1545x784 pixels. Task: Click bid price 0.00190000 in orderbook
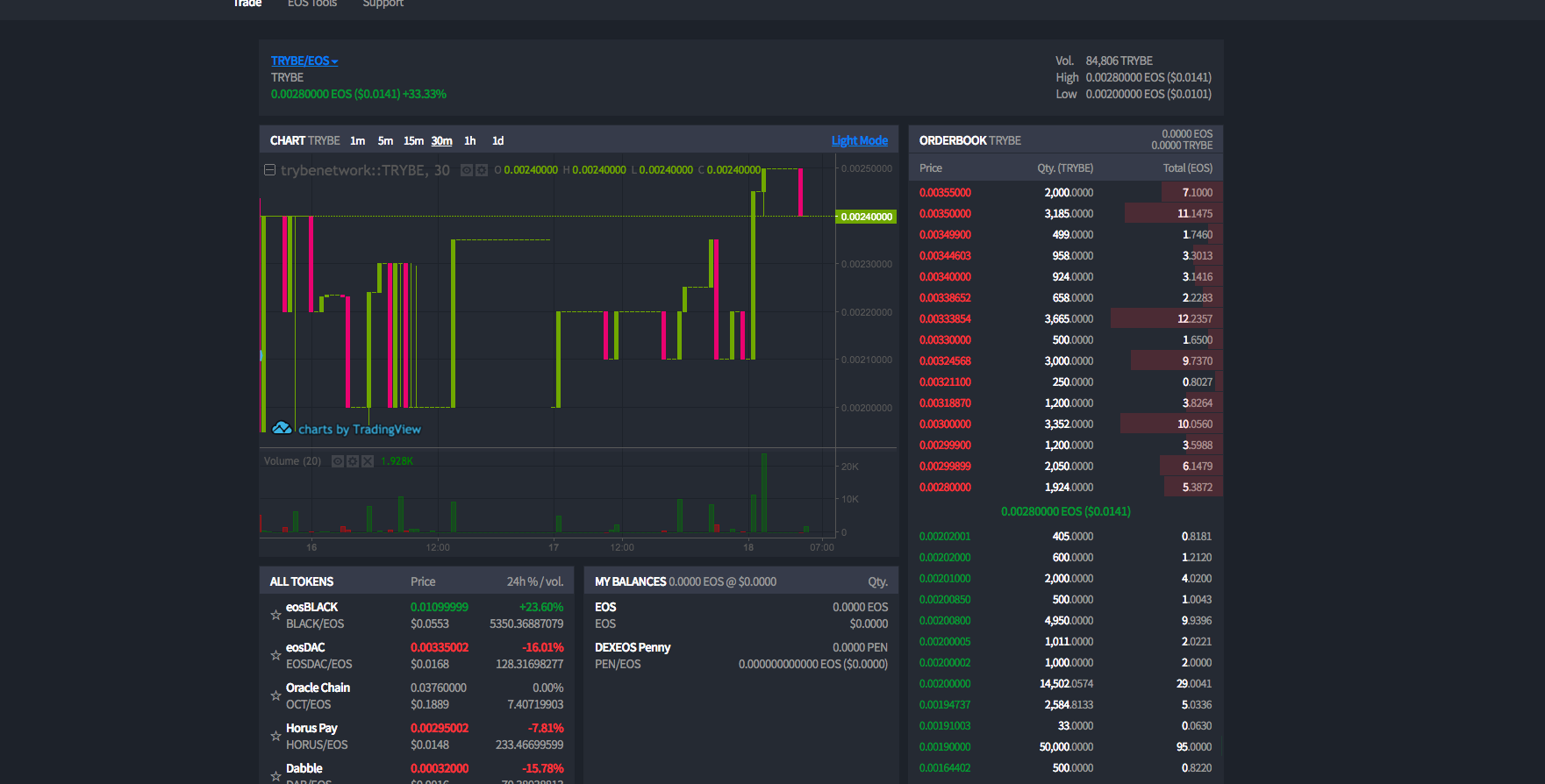click(x=945, y=747)
